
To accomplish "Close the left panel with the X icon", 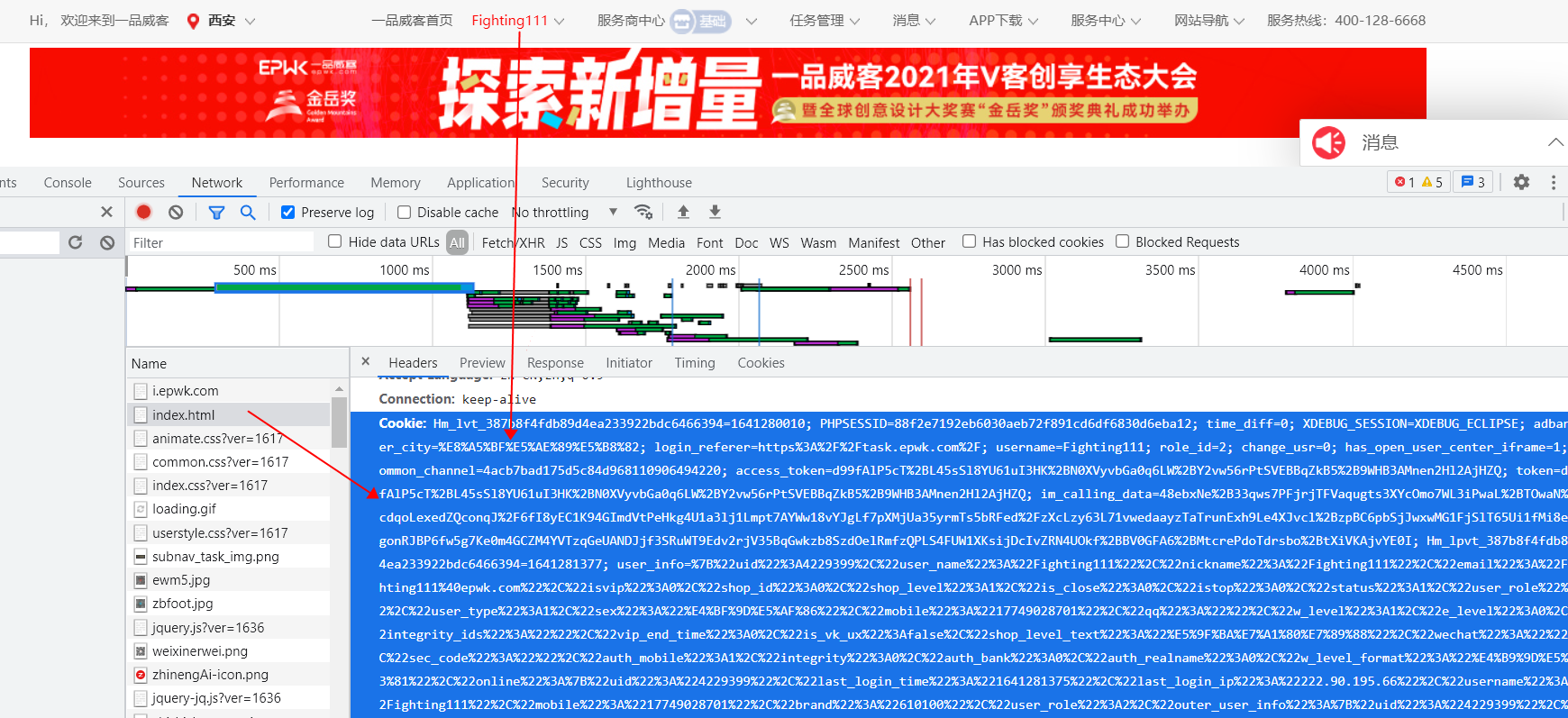I will 106,212.
